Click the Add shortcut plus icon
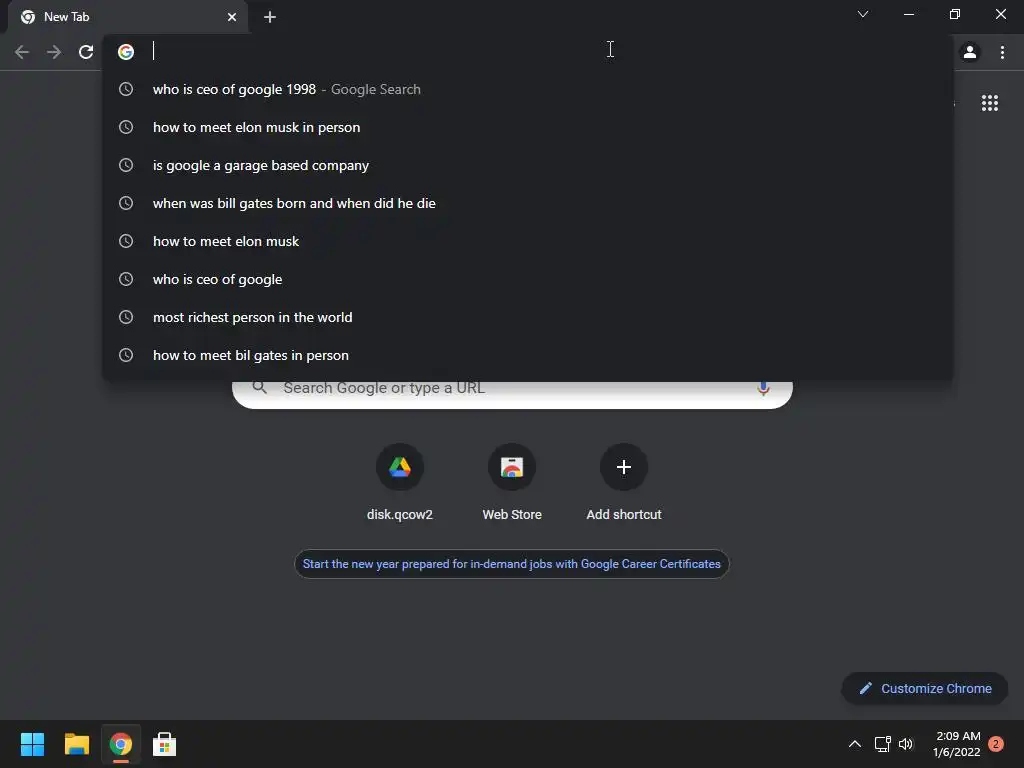This screenshot has width=1024, height=768. [x=624, y=467]
